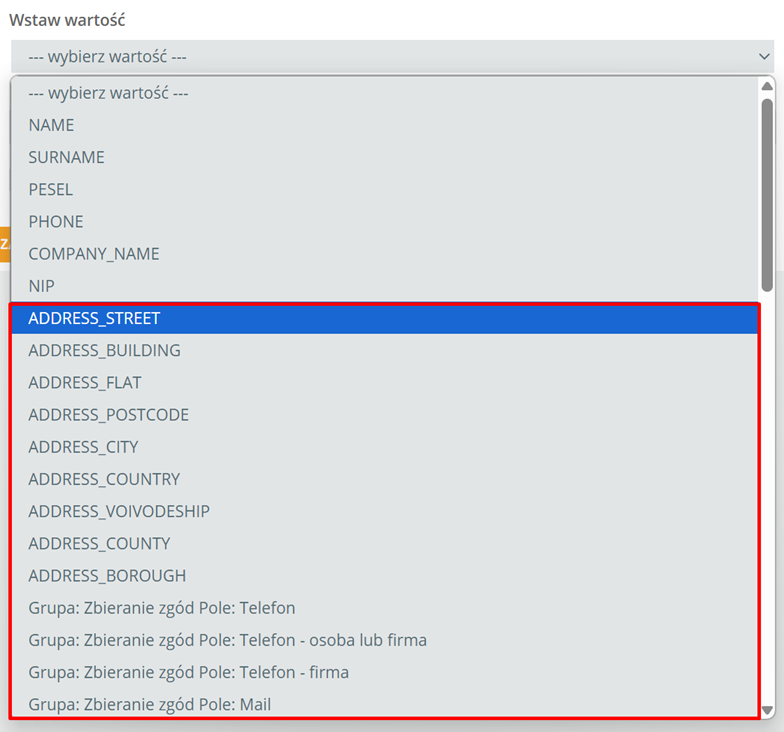Open the 'wybierz wartość' dropdown arrow
784x732 pixels.
coord(765,57)
